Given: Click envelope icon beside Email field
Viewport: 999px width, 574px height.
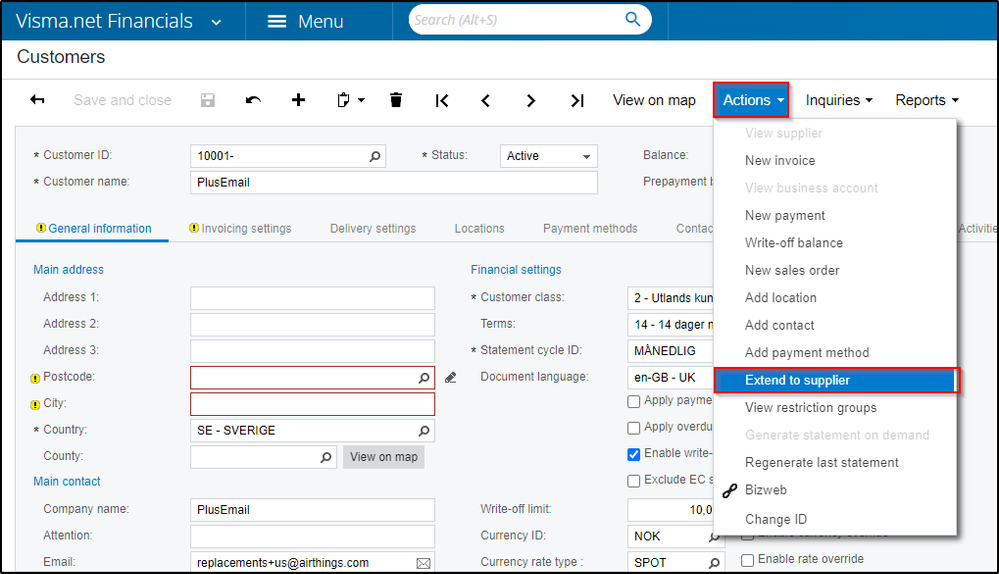Looking at the screenshot, I should pyautogui.click(x=423, y=563).
